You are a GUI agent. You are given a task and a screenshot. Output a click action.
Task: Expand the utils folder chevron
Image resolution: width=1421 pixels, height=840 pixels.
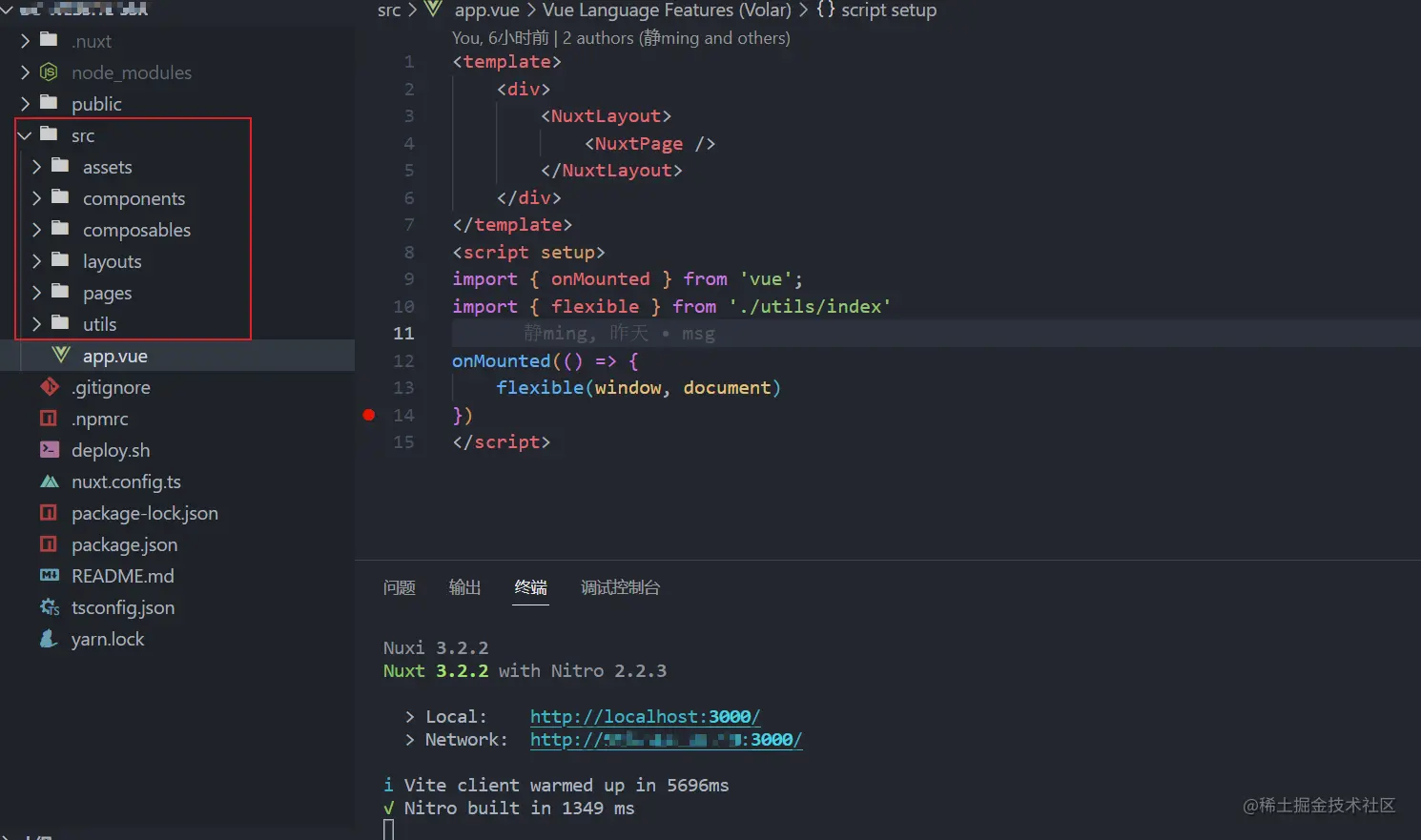pyautogui.click(x=37, y=324)
